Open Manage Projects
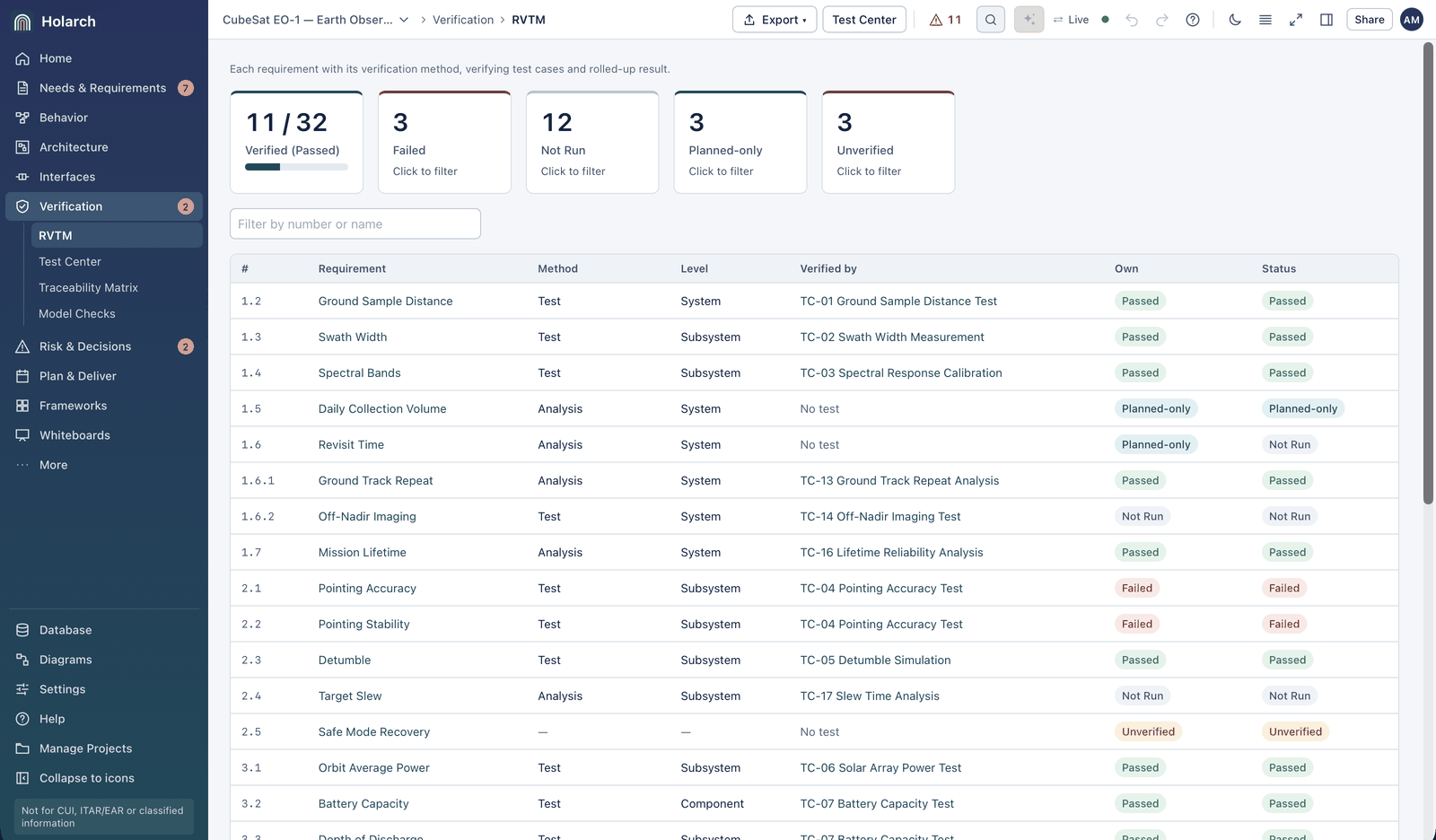 click(x=104, y=748)
